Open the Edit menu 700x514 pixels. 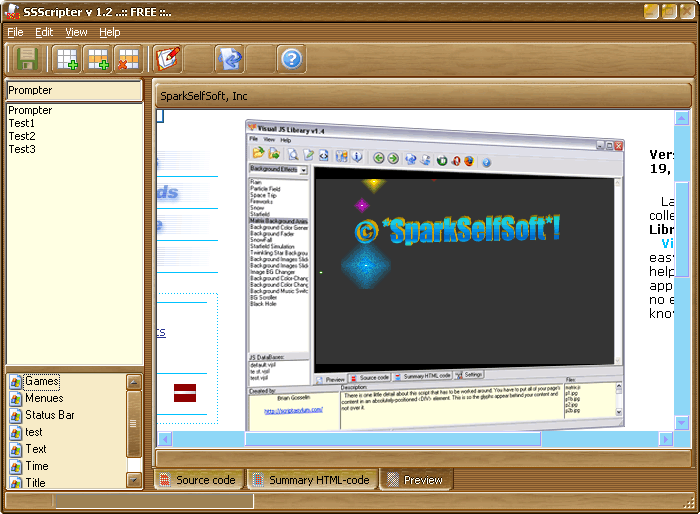pos(44,32)
